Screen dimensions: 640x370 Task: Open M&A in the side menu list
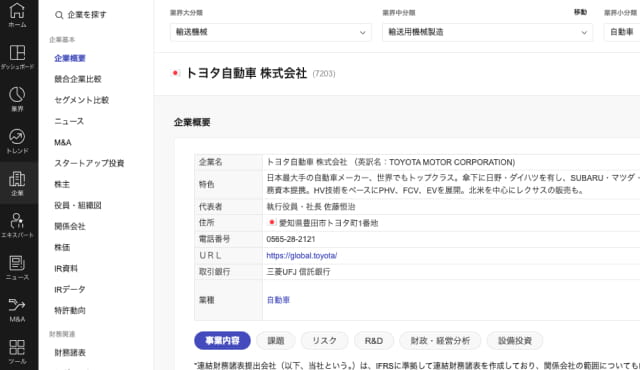[62, 142]
